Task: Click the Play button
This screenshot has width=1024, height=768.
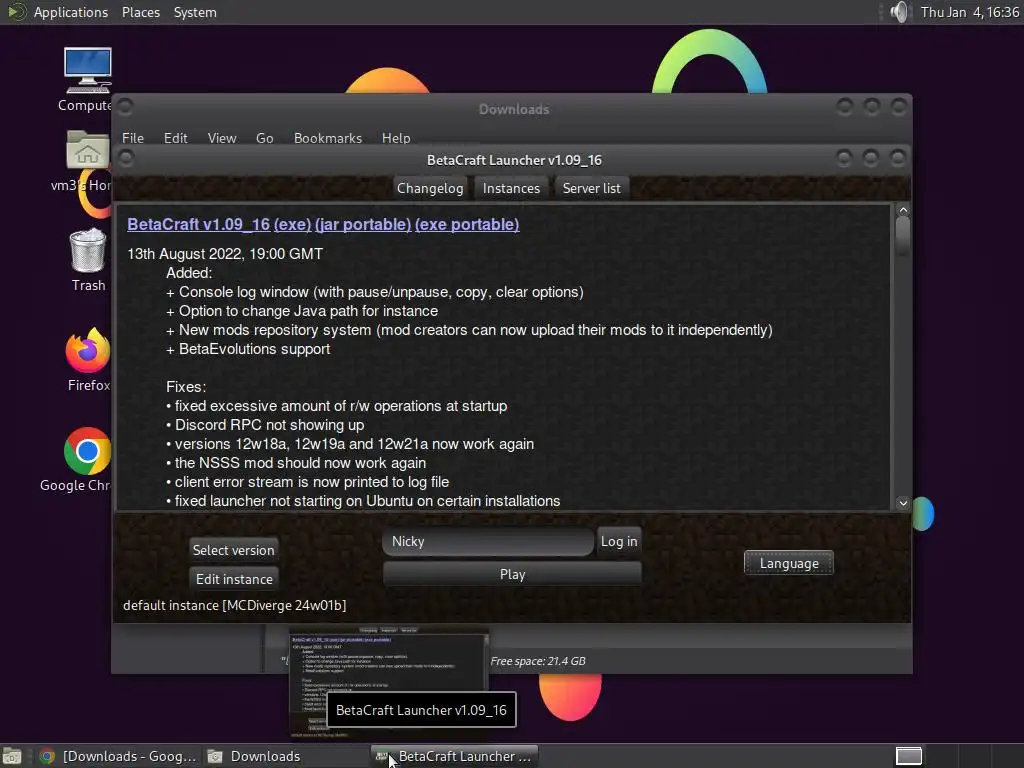Action: click(512, 574)
